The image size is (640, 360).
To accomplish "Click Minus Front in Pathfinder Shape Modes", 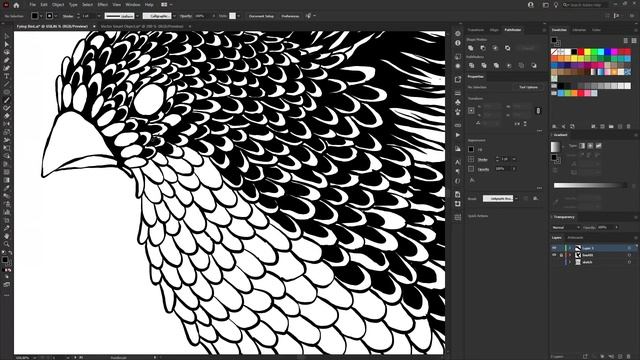I will click(x=483, y=48).
